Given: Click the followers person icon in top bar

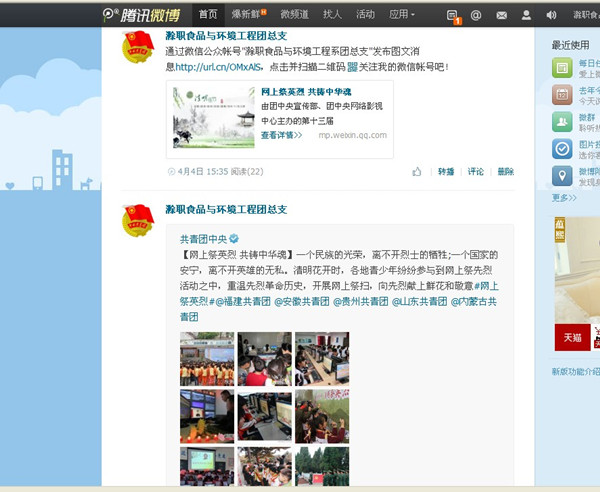Looking at the screenshot, I should [x=526, y=15].
